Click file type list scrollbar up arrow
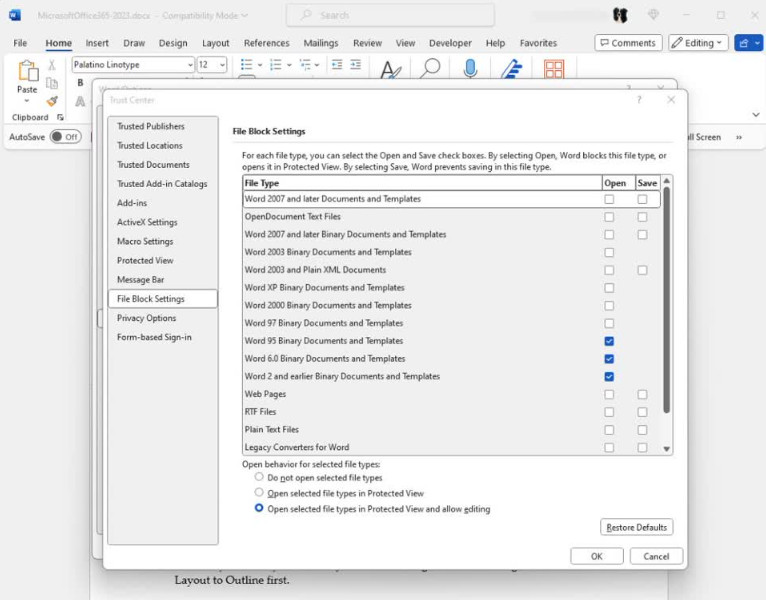 (666, 181)
